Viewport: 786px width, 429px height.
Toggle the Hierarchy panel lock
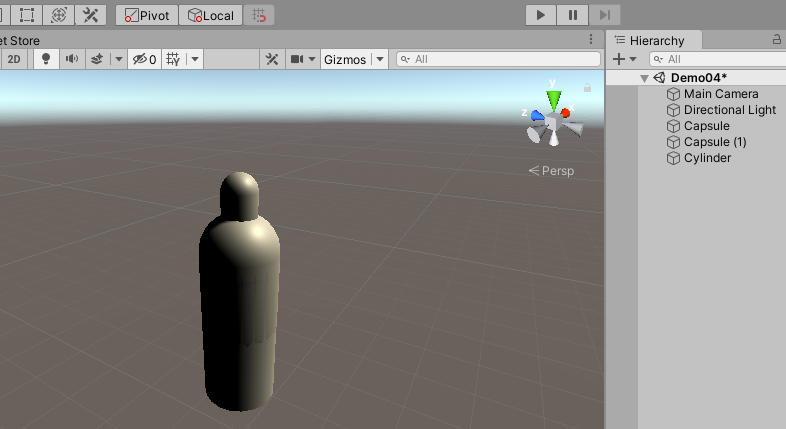pos(776,39)
